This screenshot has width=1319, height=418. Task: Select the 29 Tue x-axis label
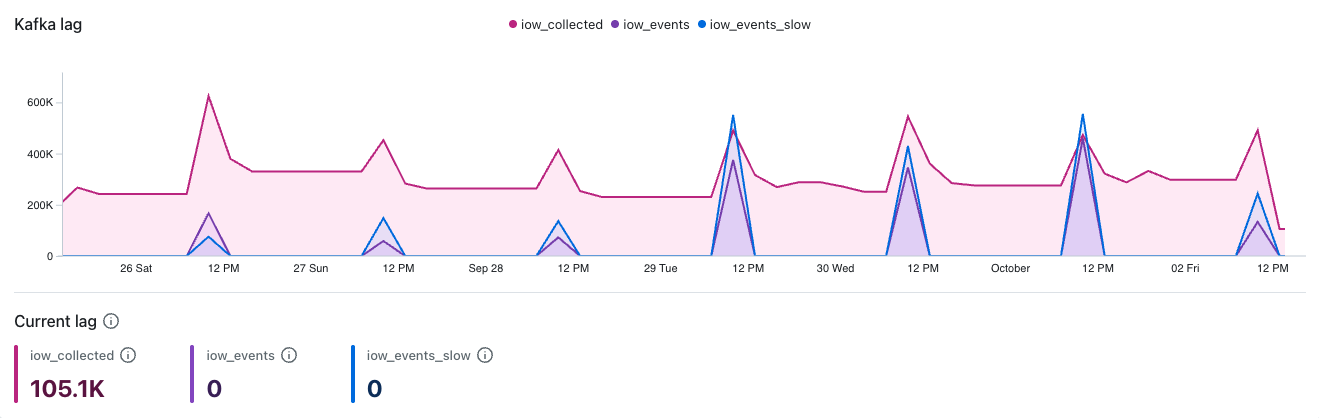pyautogui.click(x=661, y=268)
